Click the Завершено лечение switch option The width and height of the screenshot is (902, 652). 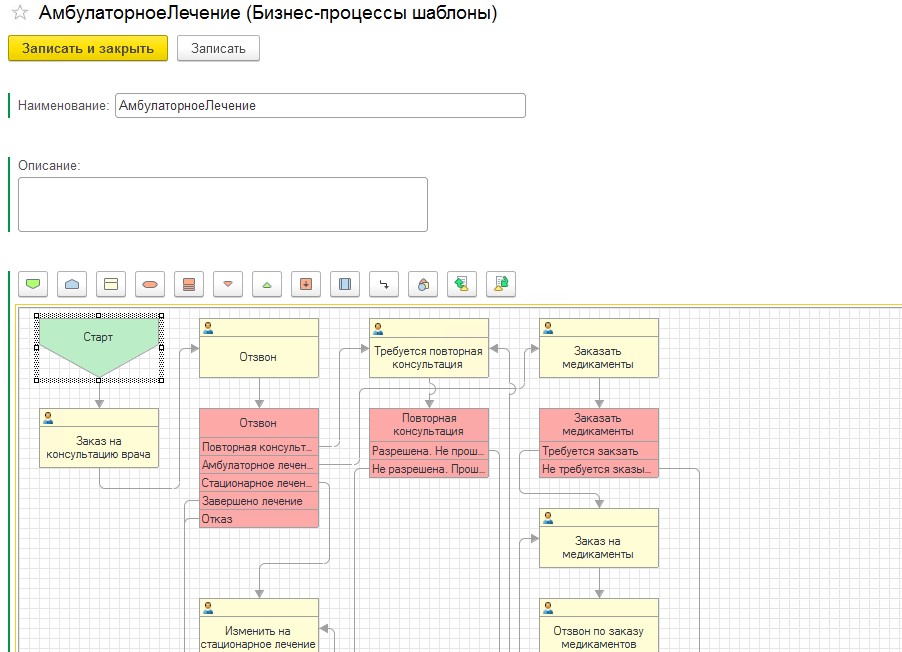click(259, 501)
